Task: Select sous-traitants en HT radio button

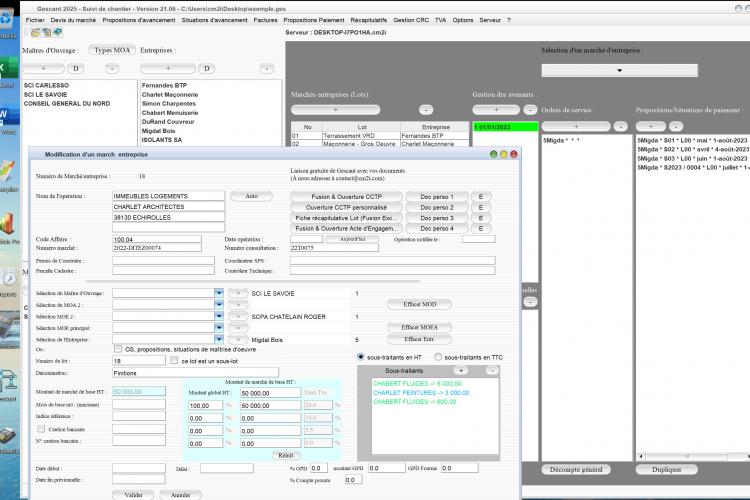Action: (361, 357)
